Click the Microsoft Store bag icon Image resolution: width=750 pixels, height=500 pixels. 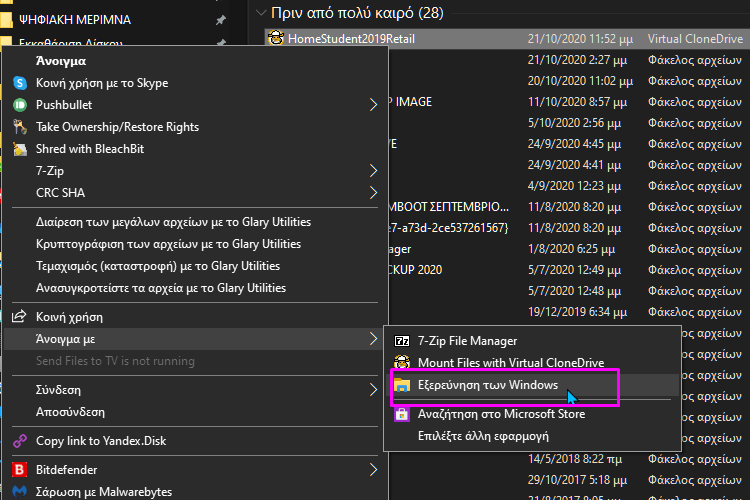coord(402,414)
